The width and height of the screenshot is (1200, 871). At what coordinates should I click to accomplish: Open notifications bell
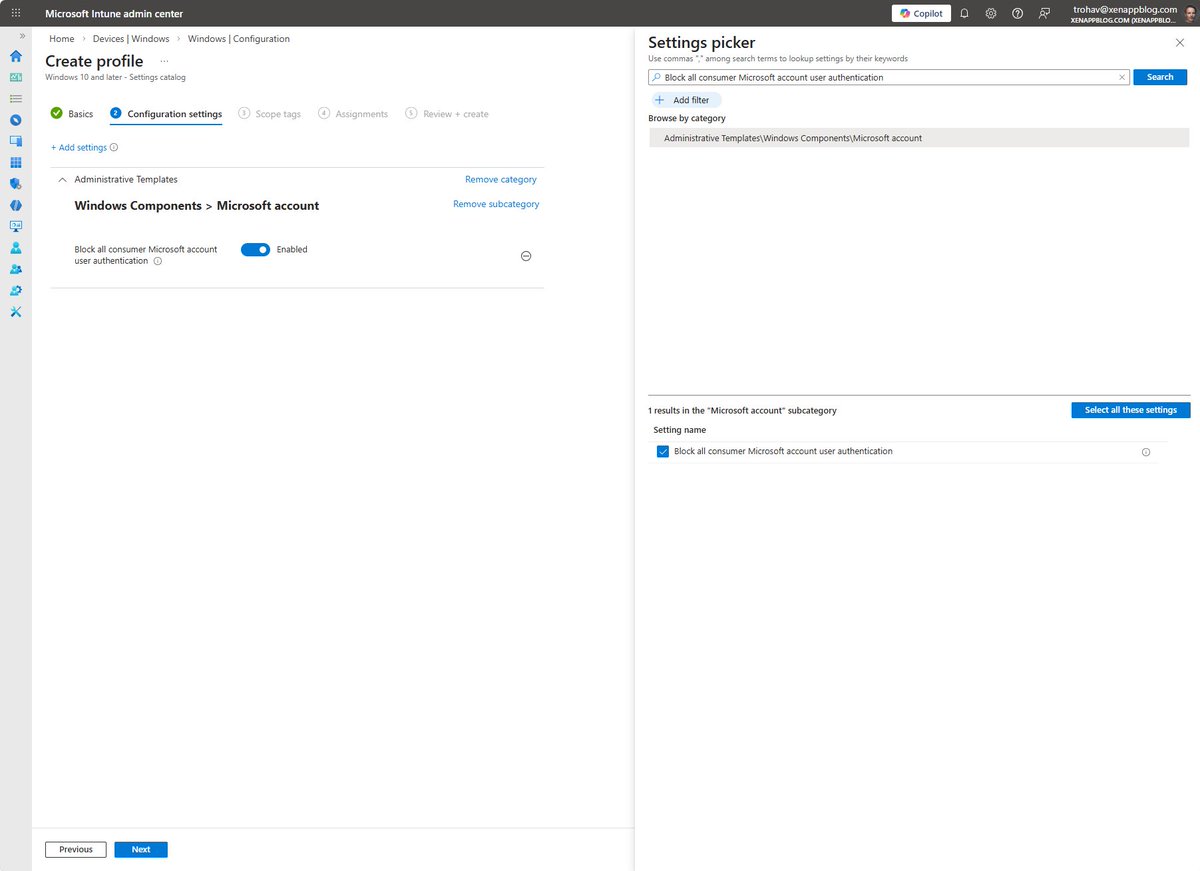click(x=964, y=13)
